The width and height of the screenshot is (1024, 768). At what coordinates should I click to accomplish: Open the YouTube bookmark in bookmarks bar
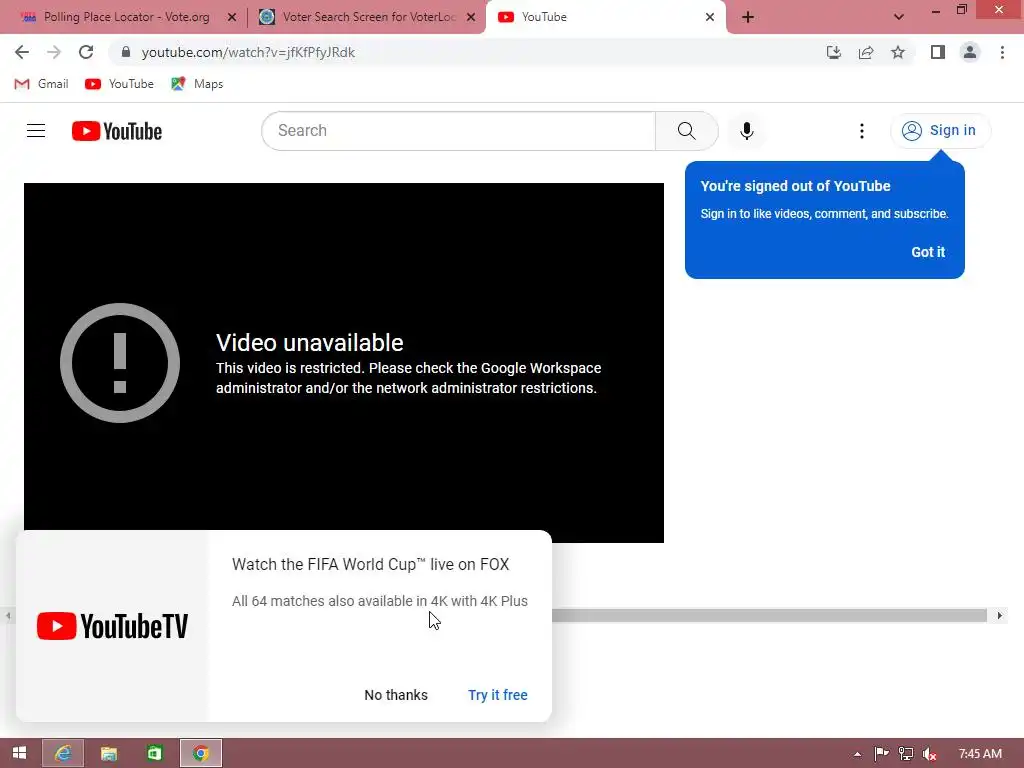(x=120, y=84)
